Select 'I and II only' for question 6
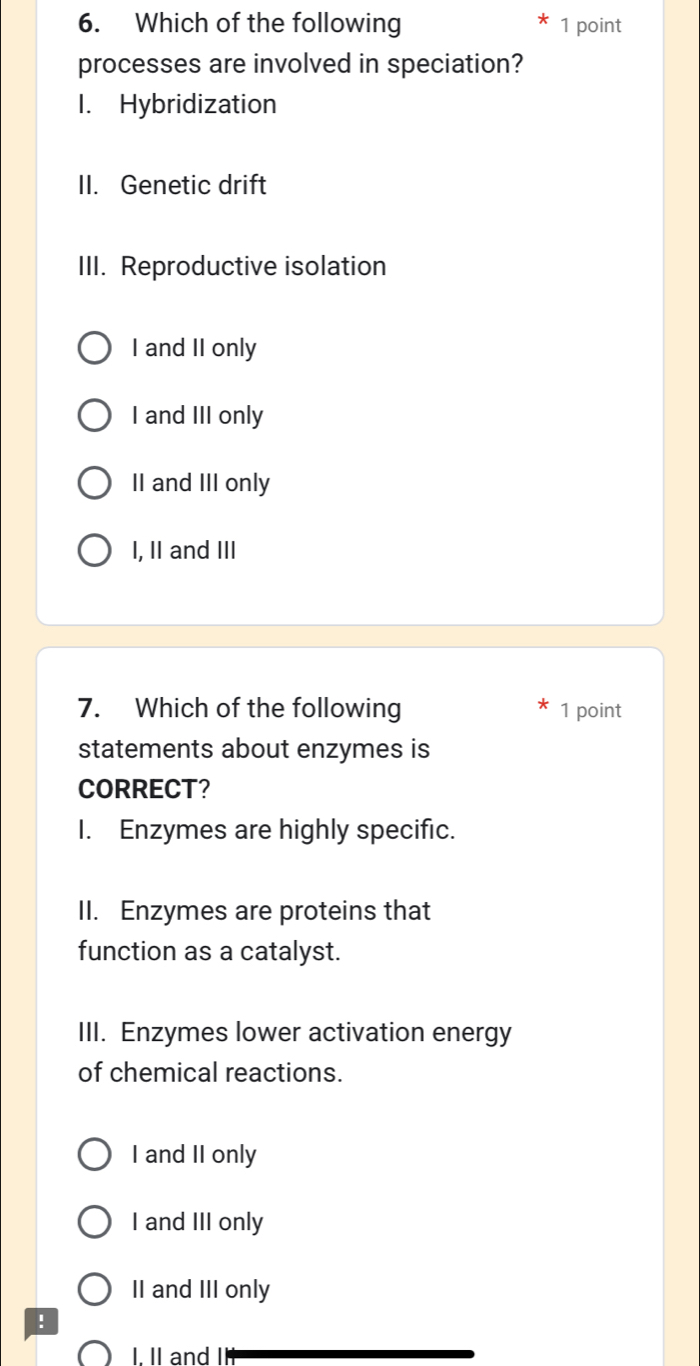Image resolution: width=700 pixels, height=1366 pixels. [94, 347]
